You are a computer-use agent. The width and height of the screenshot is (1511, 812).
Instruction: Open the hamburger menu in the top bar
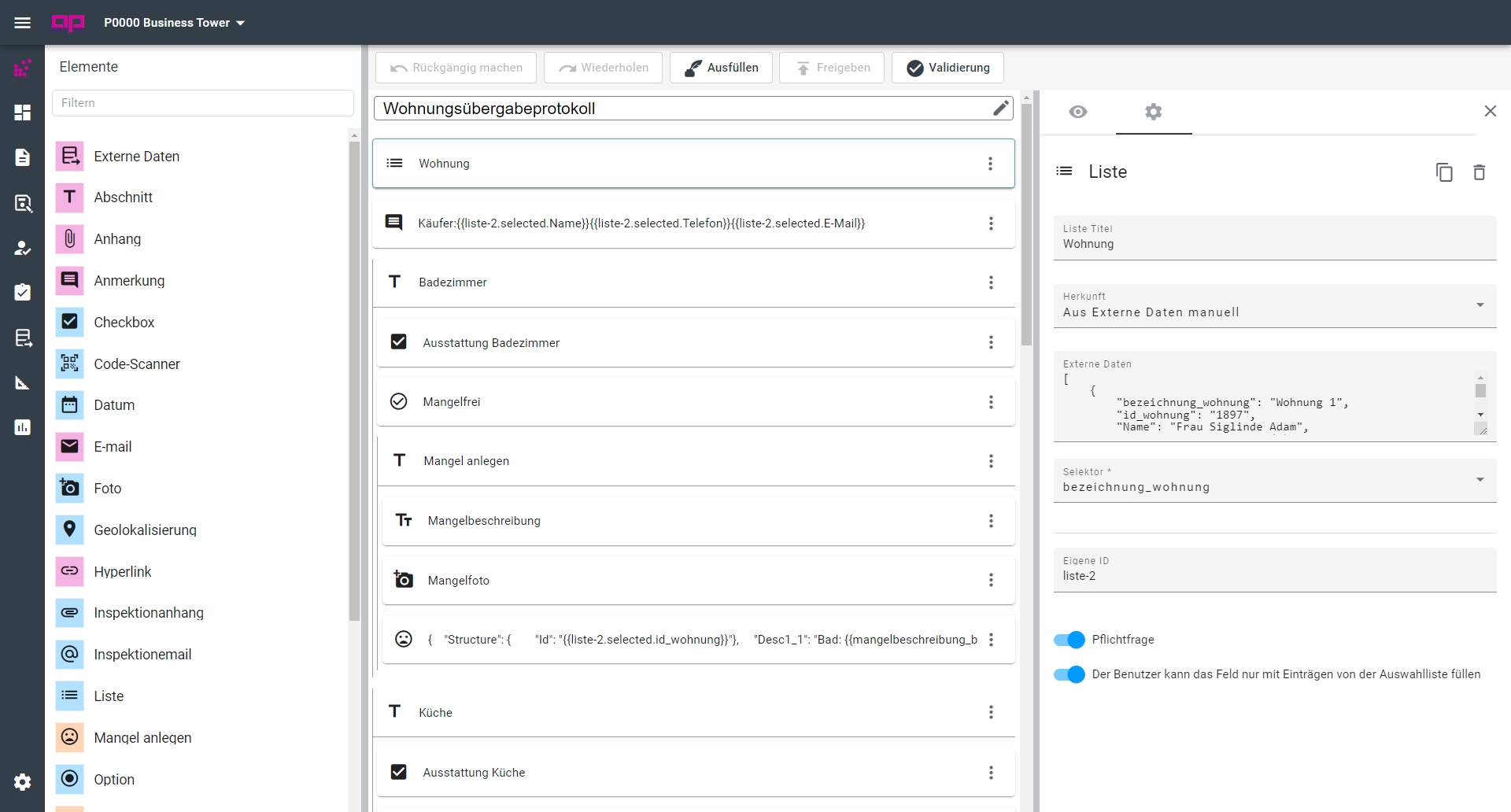(x=23, y=23)
